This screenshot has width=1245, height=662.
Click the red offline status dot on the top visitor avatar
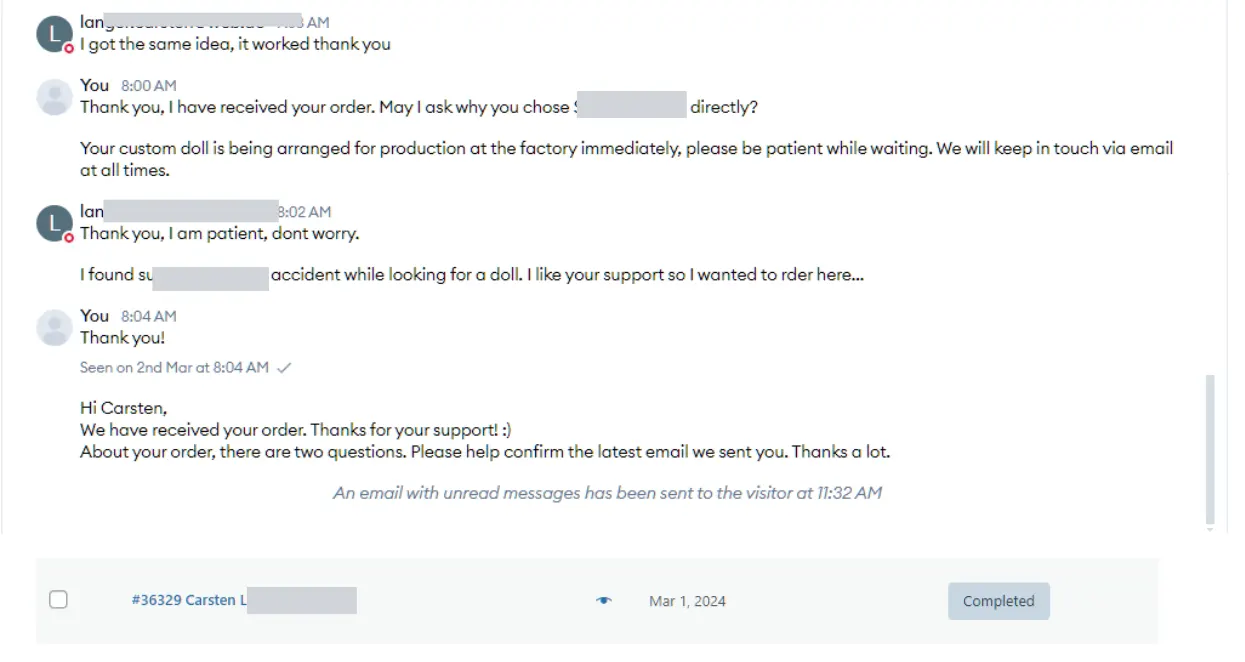[69, 48]
